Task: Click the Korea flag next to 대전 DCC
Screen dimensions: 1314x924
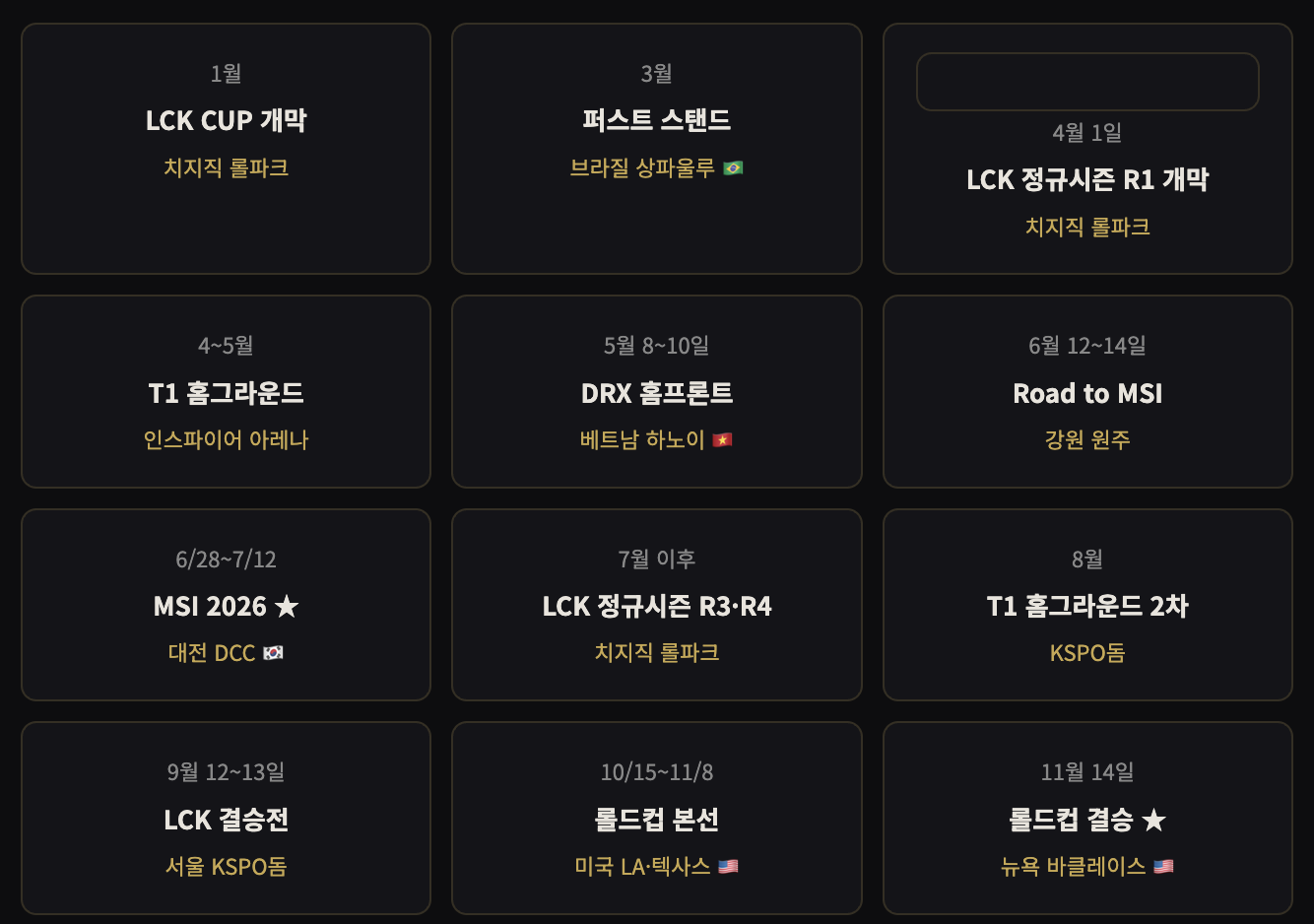Action: [x=274, y=652]
